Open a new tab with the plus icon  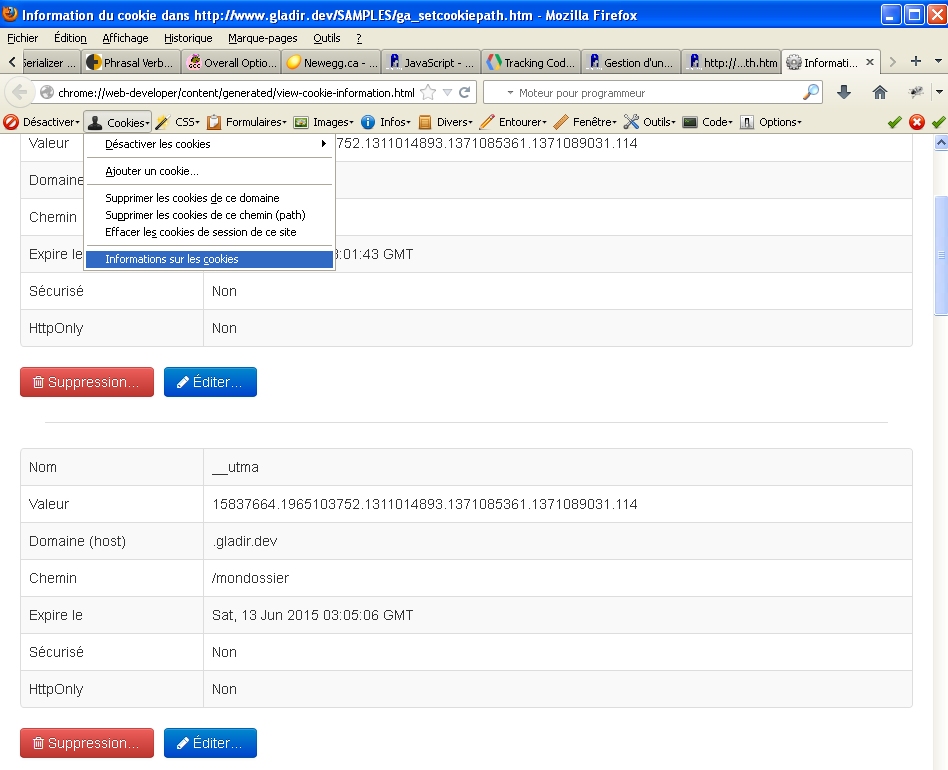[x=915, y=62]
